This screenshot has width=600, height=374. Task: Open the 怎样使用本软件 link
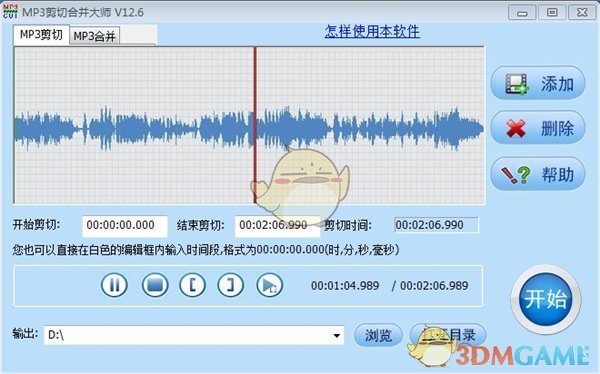click(372, 31)
